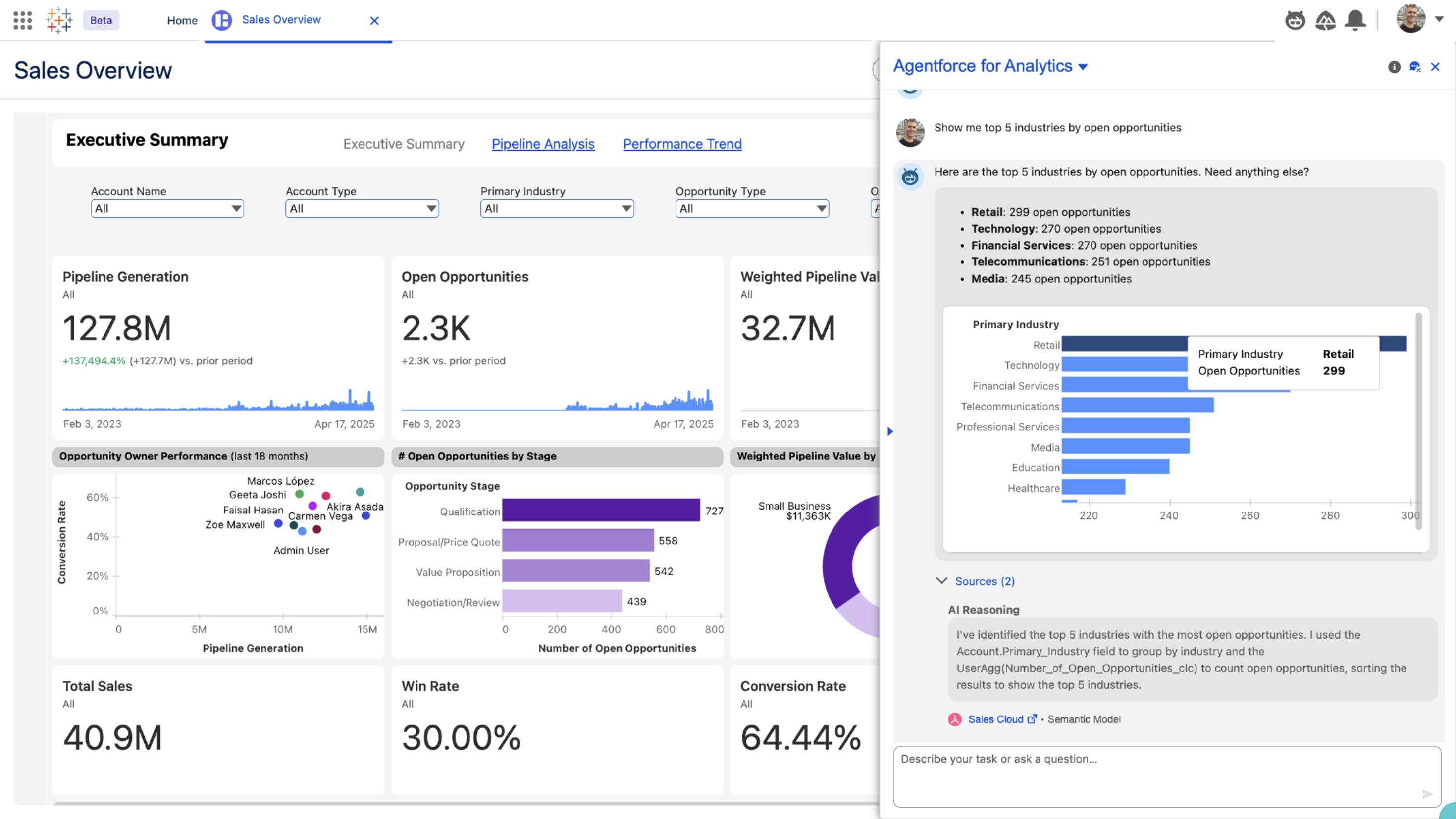
Task: Open the Account Name filter dropdown
Action: [x=167, y=208]
